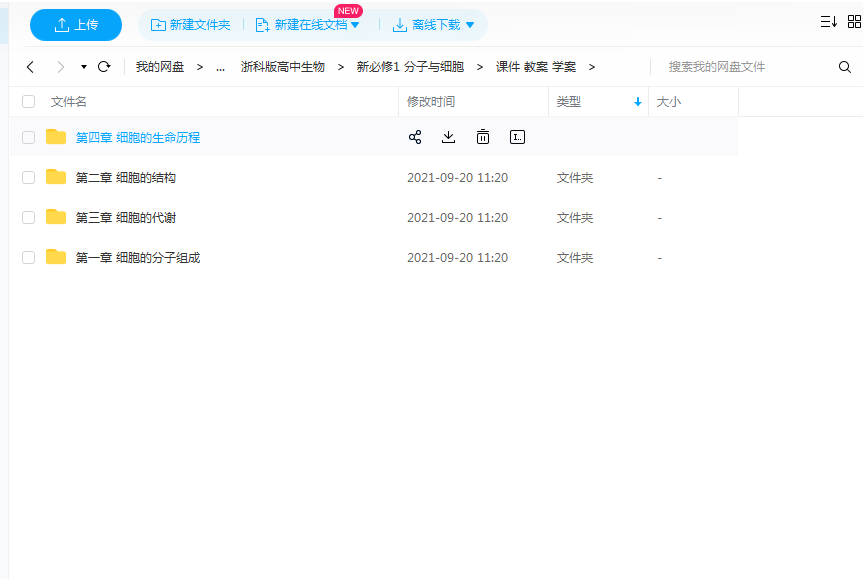The height and width of the screenshot is (579, 863).
Task: Sort by 文件名 column header
Action: coord(69,102)
